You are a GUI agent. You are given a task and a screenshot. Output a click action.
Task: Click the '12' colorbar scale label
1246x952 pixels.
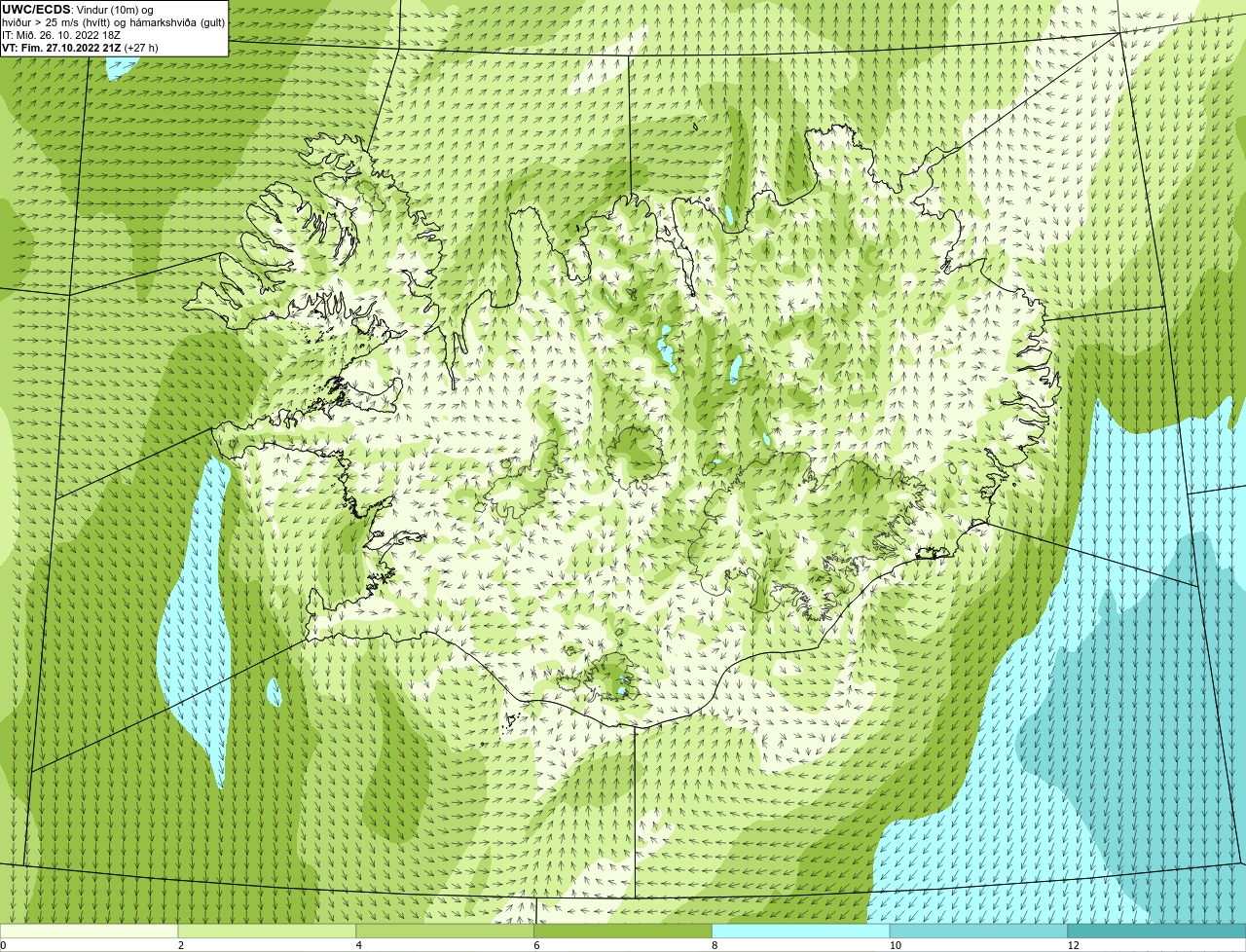[1073, 945]
